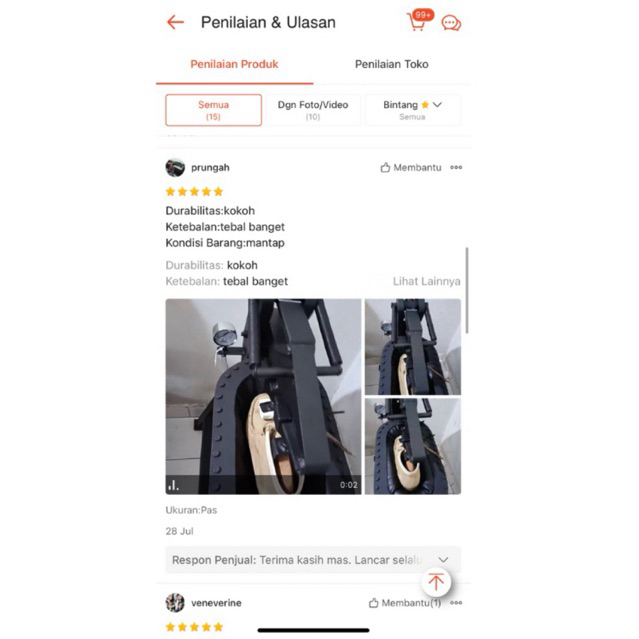Tap the back arrow icon
639x639 pixels.
pos(176,22)
